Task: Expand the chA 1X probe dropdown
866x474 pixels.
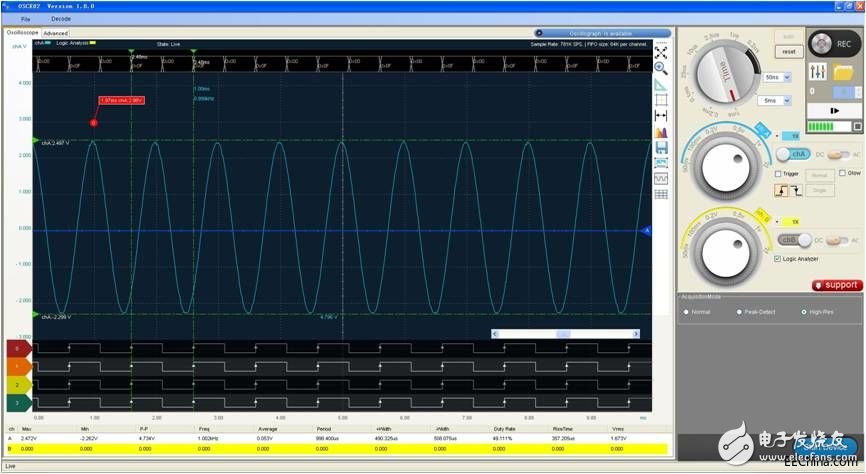Action: click(793, 134)
